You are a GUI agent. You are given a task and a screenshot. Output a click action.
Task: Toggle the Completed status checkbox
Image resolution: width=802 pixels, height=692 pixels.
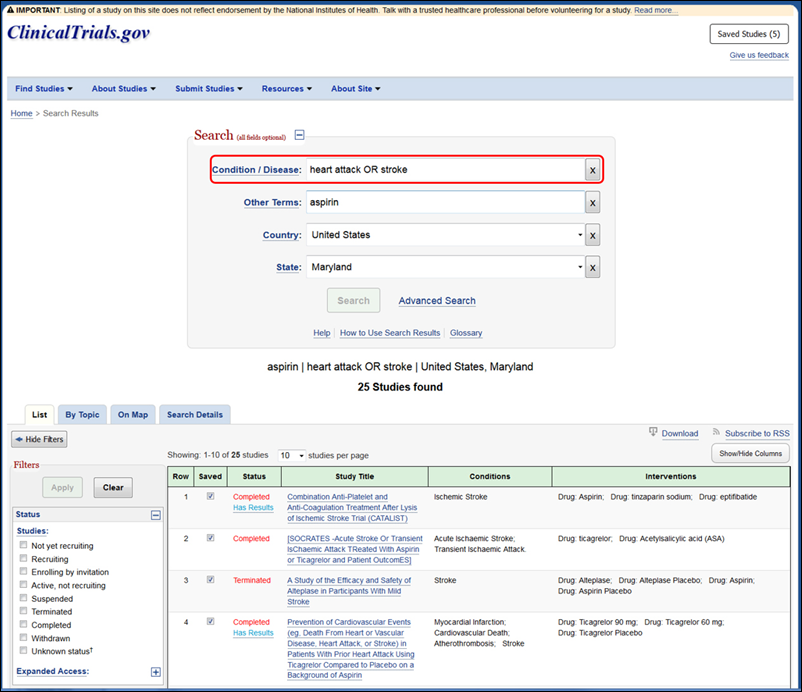[24, 624]
